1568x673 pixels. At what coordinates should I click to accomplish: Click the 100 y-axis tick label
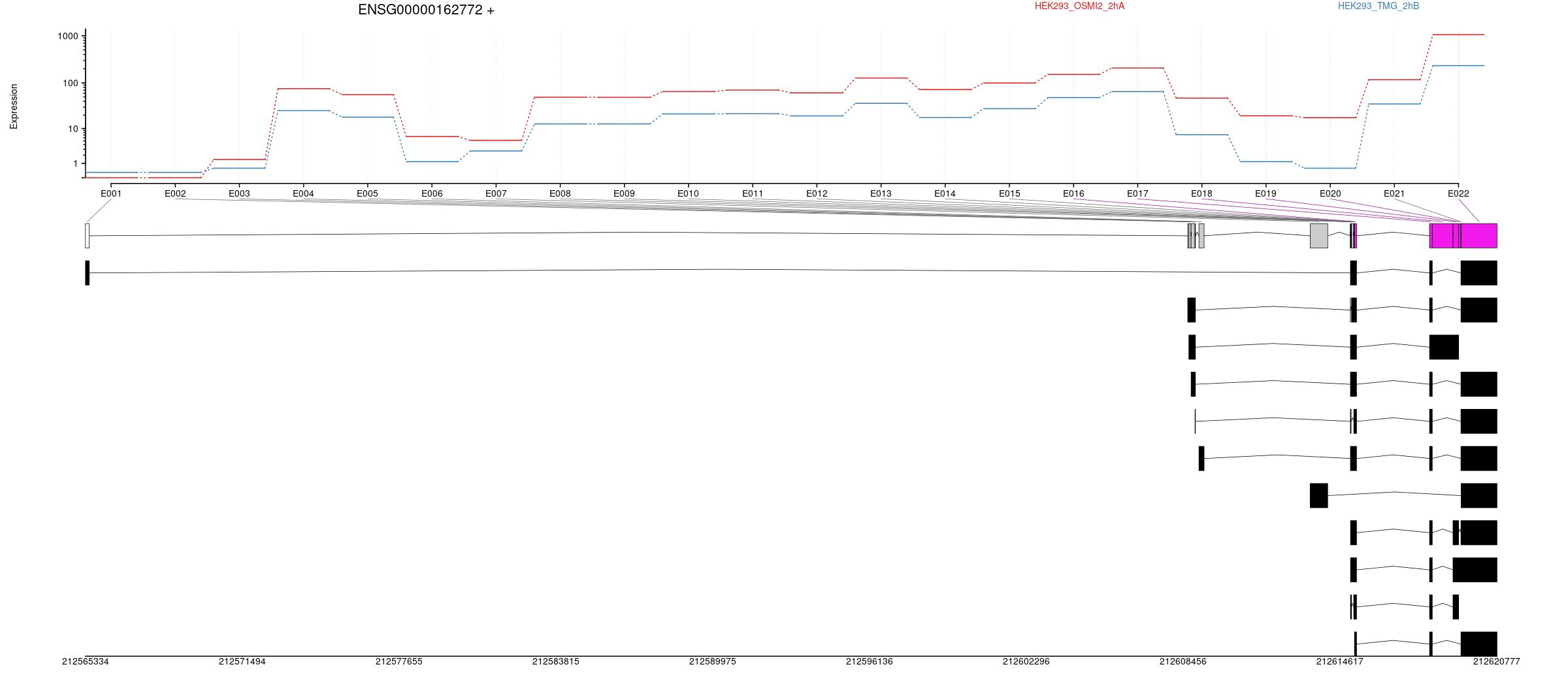tap(71, 83)
